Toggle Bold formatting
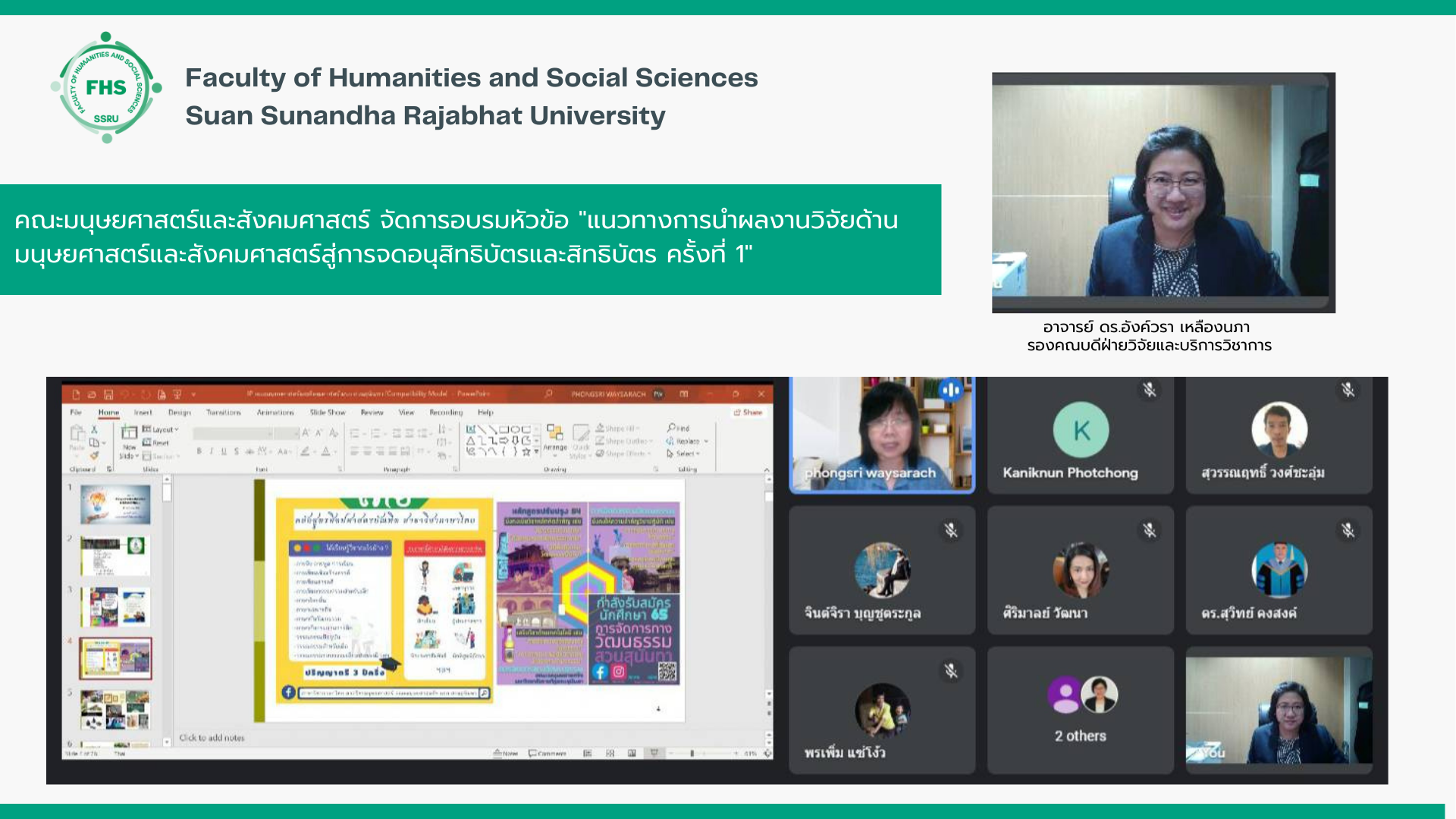1456x819 pixels. coord(199,451)
